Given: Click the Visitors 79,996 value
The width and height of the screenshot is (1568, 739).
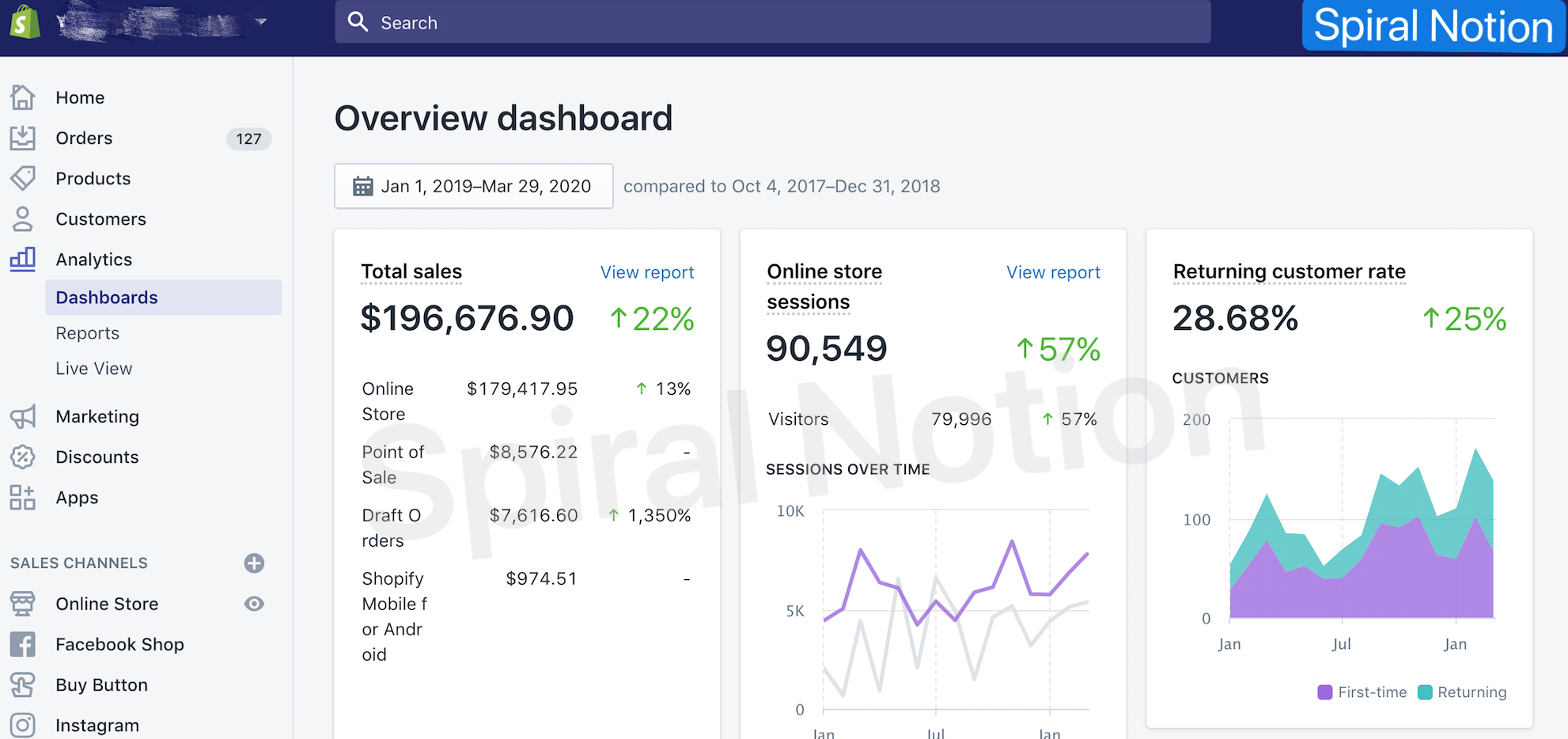Looking at the screenshot, I should (961, 419).
